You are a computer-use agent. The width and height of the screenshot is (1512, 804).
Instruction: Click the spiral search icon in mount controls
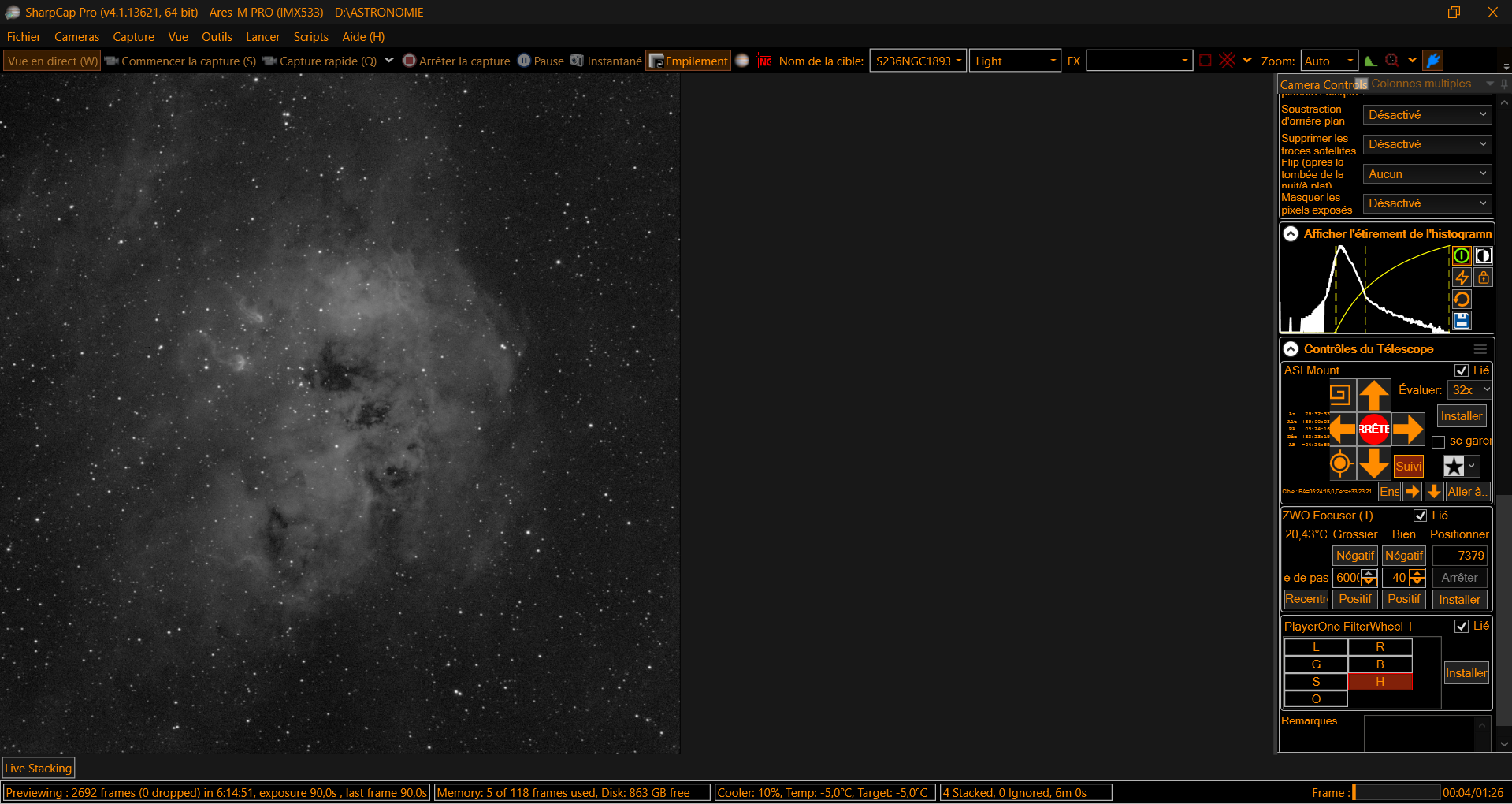point(1340,394)
